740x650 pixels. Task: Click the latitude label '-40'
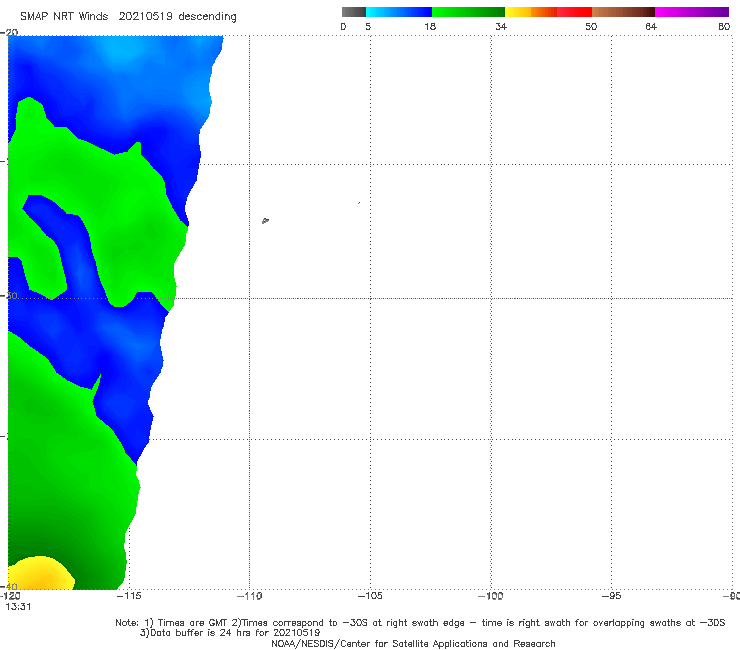(9, 586)
